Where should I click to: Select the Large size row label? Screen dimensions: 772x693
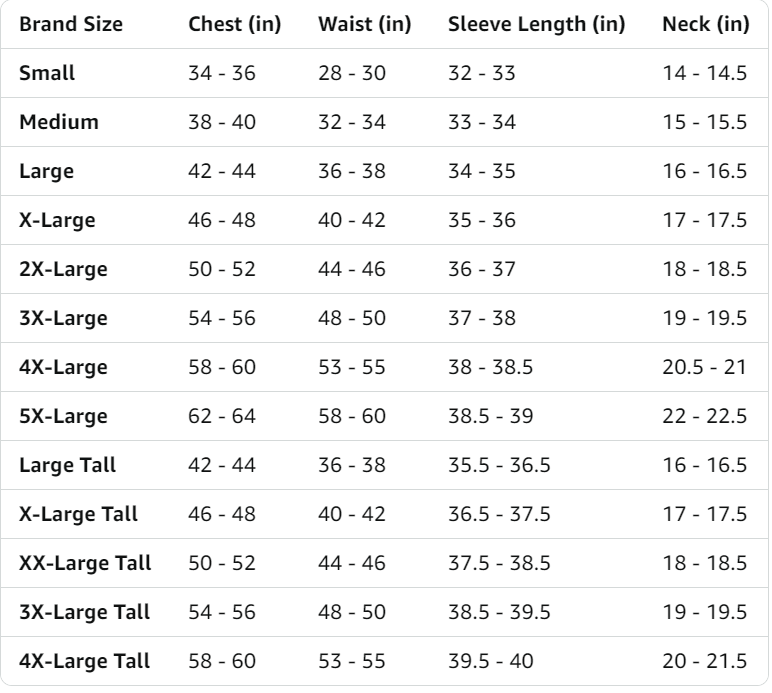point(46,172)
